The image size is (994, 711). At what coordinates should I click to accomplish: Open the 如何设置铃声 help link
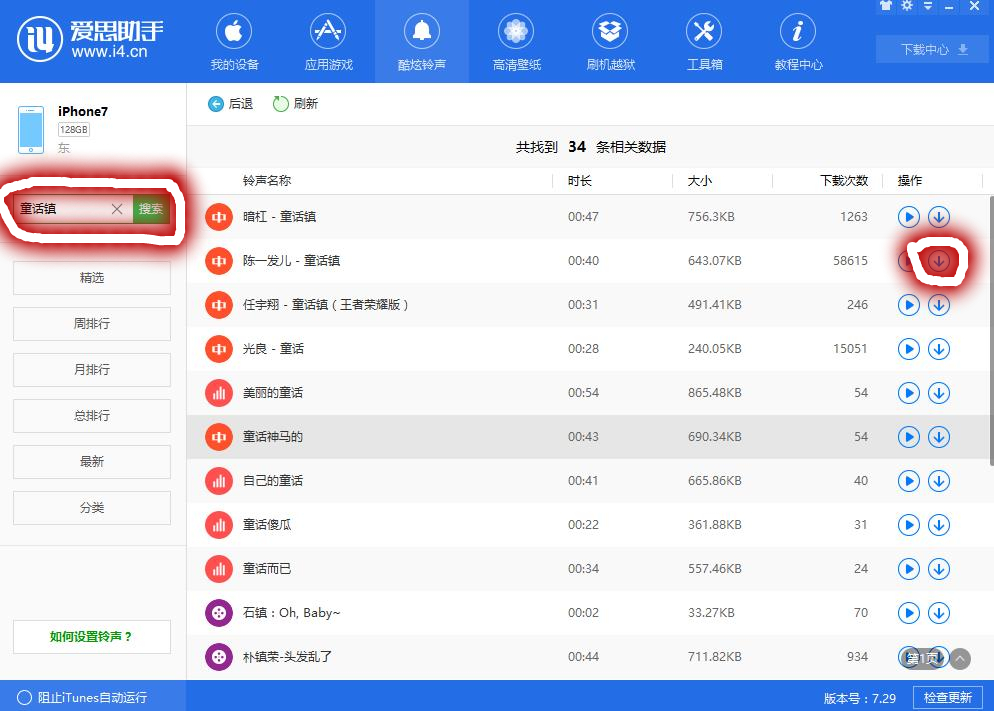91,637
